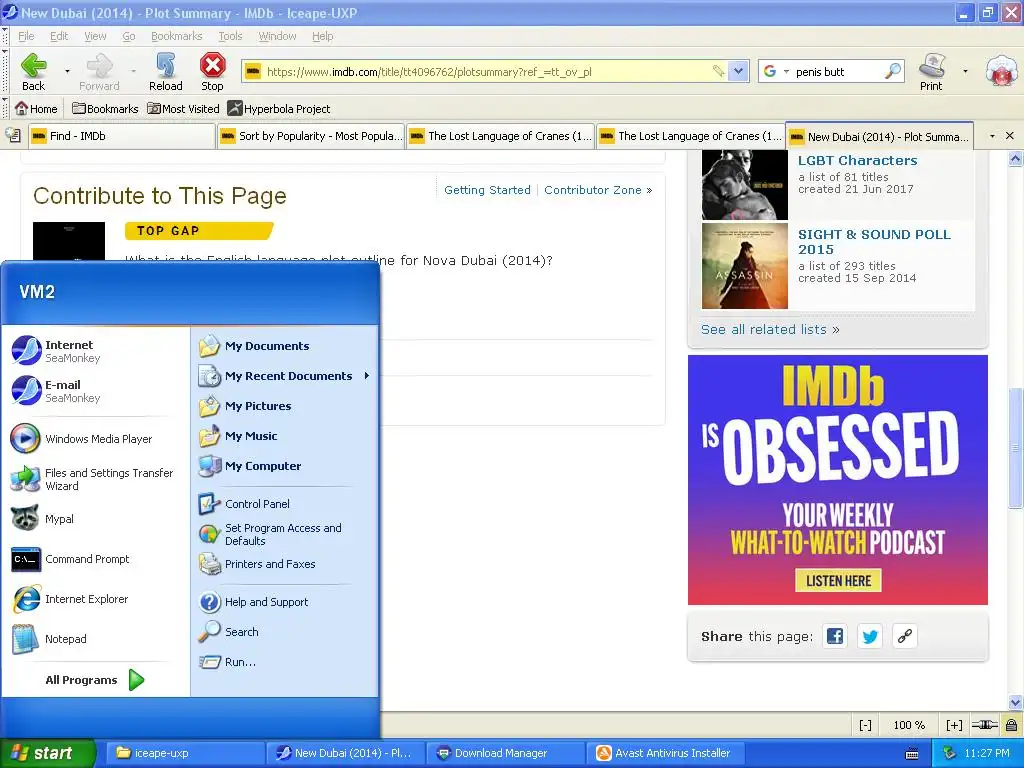Open the Bookmarks toolbar folder
Image resolution: width=1024 pixels, height=768 pixels.
click(105, 109)
